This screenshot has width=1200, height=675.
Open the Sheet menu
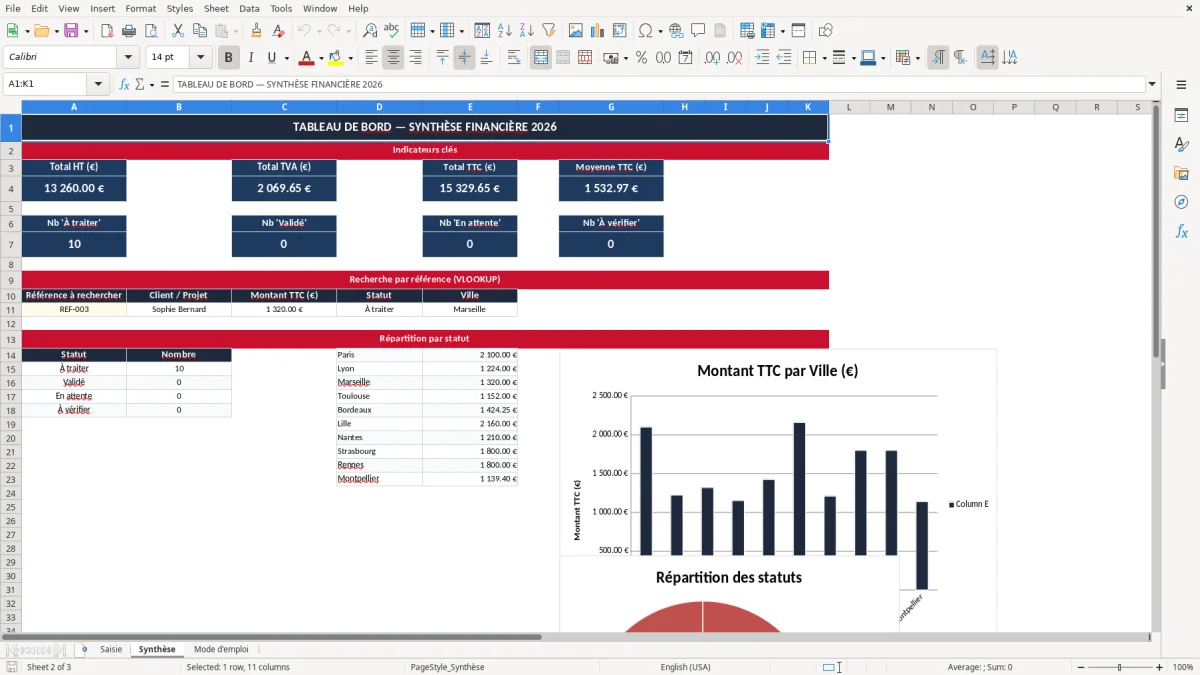point(216,8)
